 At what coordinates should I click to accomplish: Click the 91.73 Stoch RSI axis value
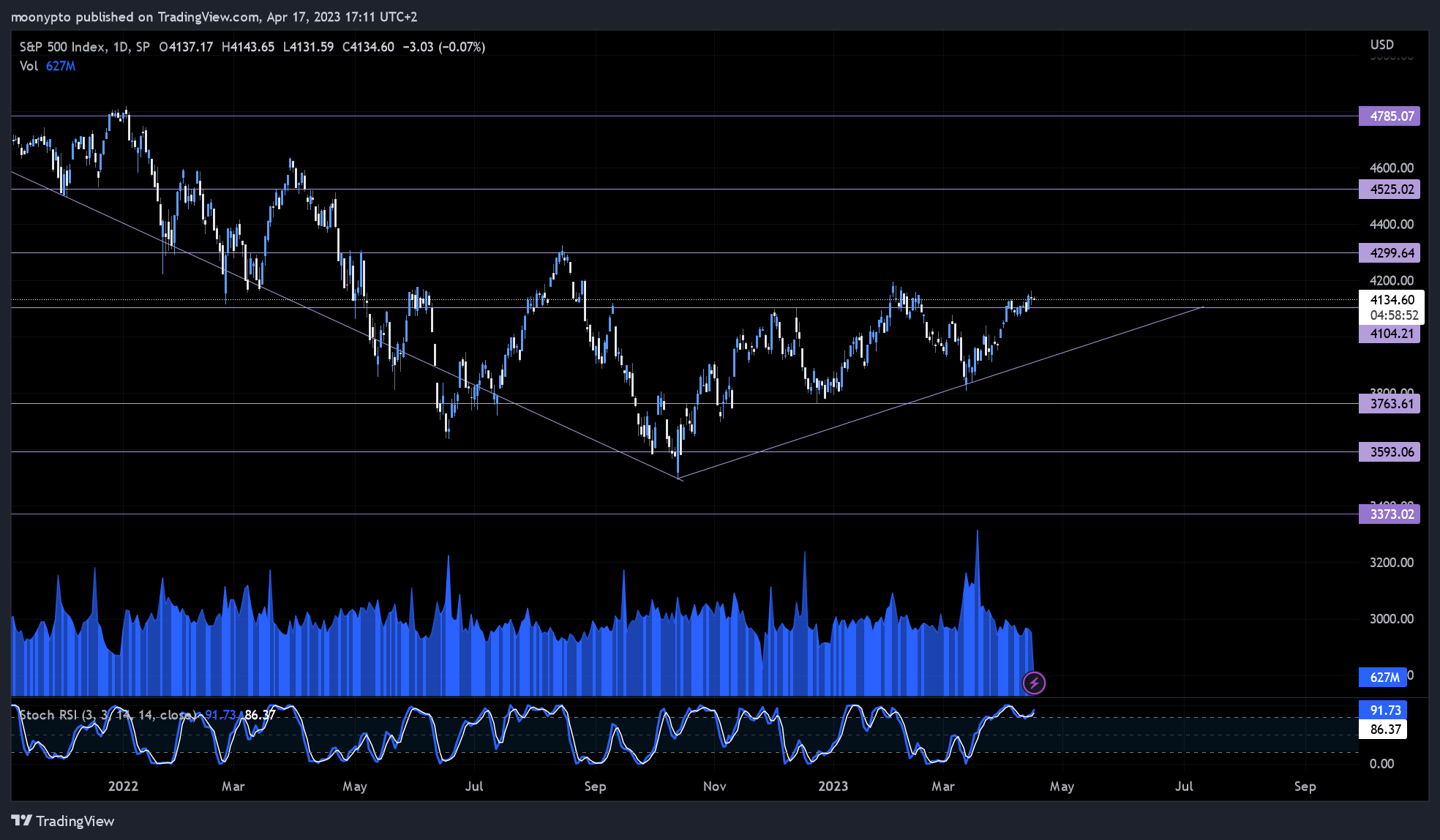click(x=1383, y=710)
